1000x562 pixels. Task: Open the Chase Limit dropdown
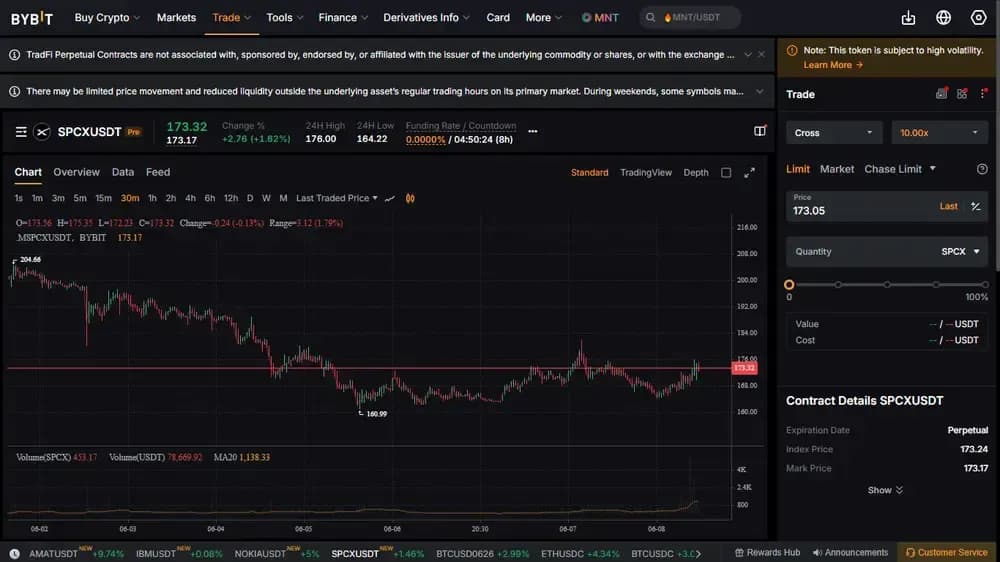(x=900, y=169)
